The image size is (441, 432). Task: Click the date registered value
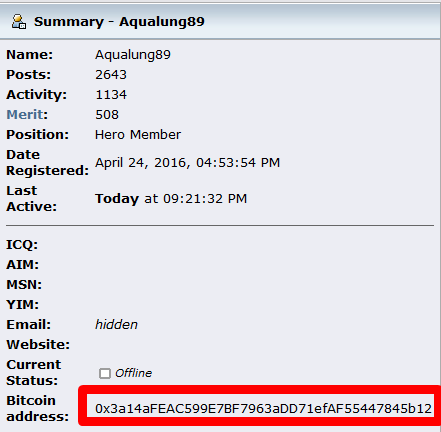pyautogui.click(x=187, y=163)
